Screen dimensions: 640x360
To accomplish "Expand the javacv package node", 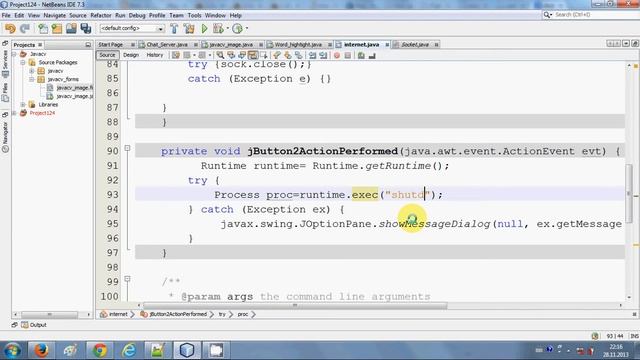I will pos(31,71).
